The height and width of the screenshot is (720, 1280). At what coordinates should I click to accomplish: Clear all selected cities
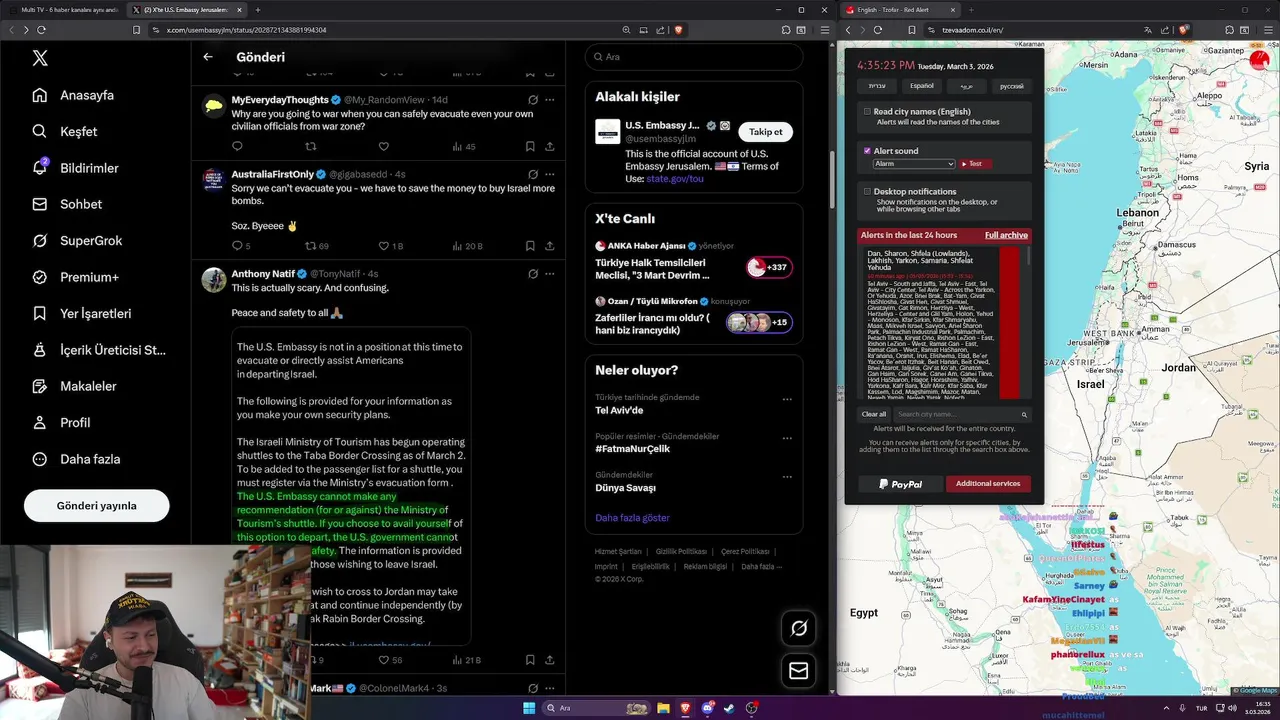(x=874, y=414)
